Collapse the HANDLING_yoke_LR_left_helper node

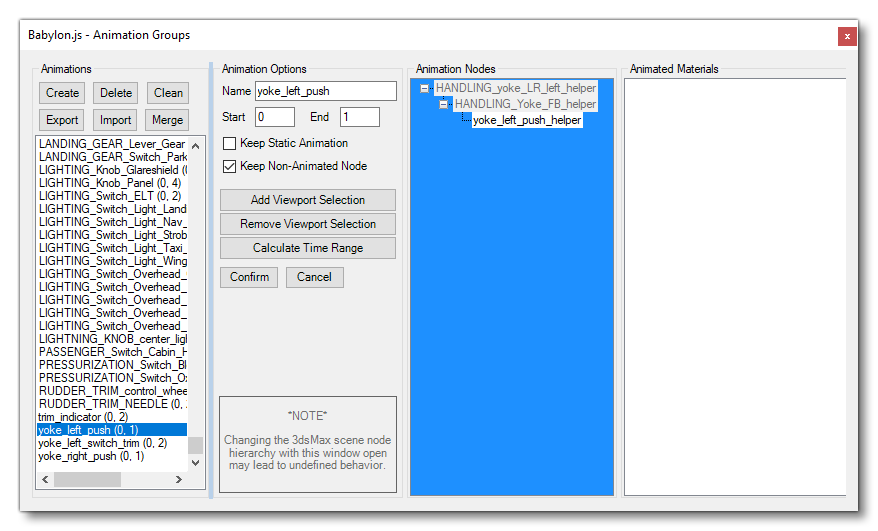coord(425,89)
